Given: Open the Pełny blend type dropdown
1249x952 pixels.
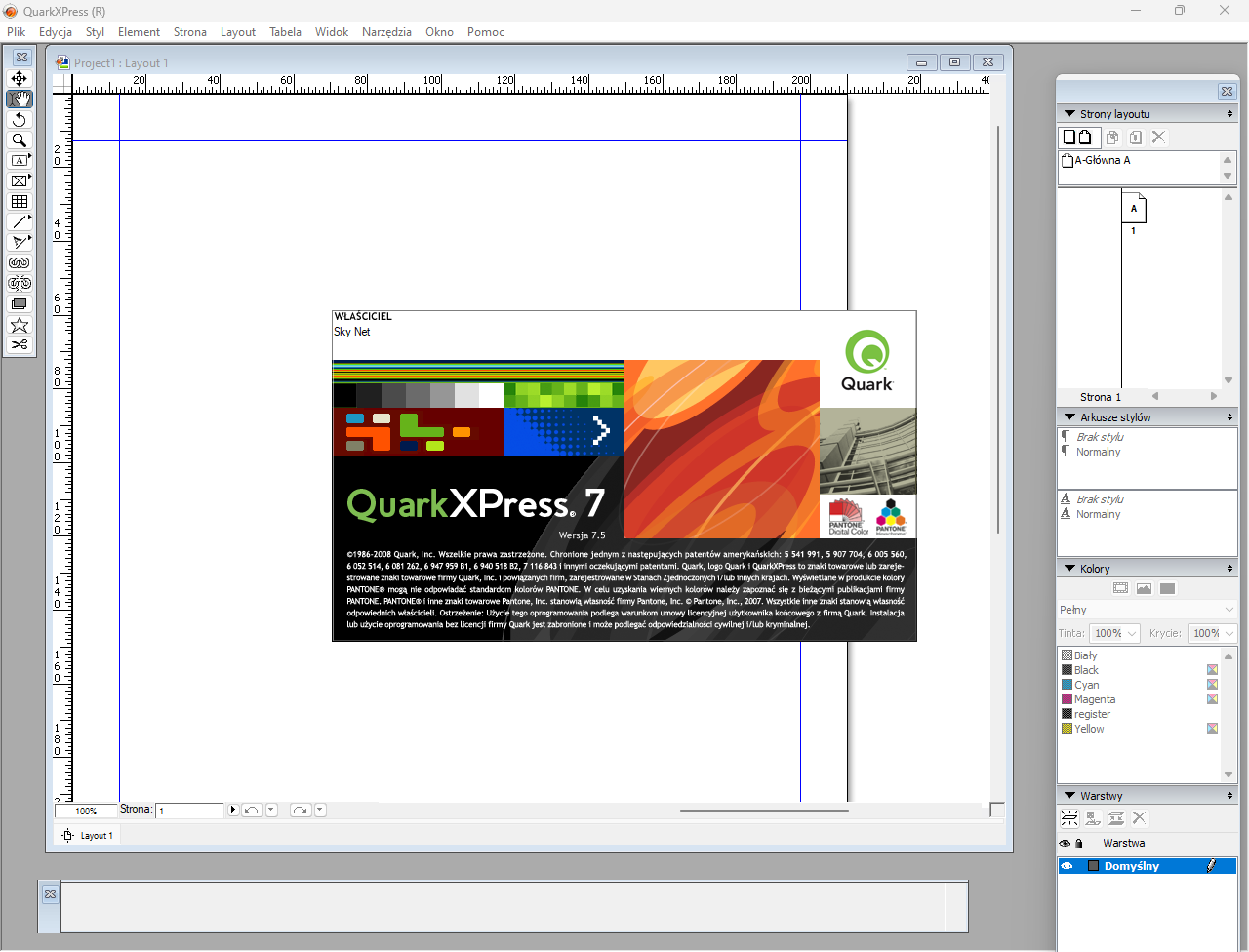Looking at the screenshot, I should [x=1148, y=610].
